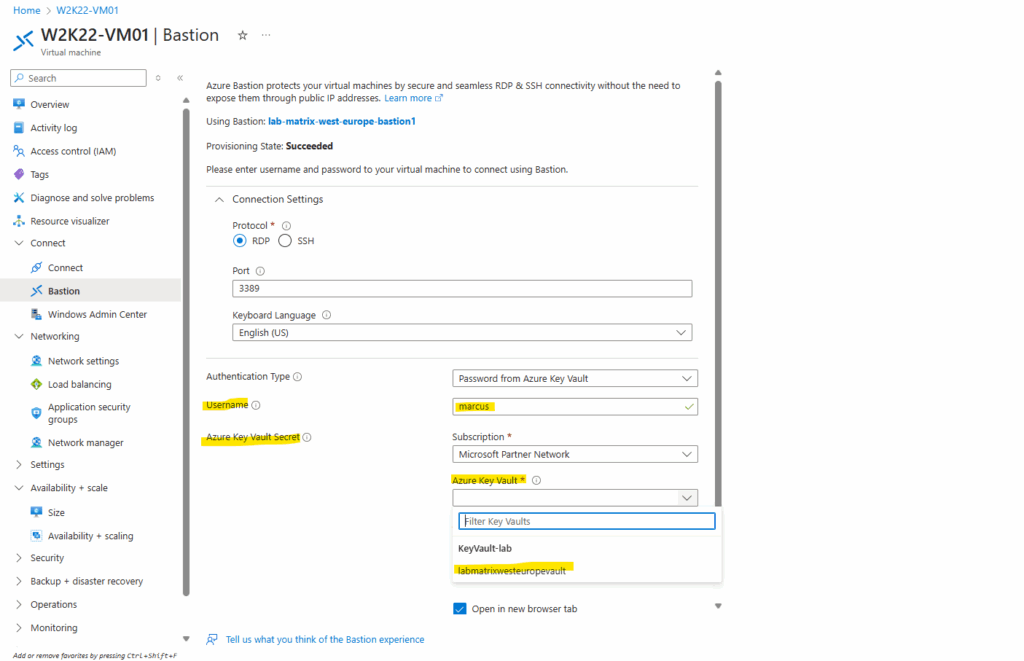Click the Bastion icon in the sidebar

(37, 291)
